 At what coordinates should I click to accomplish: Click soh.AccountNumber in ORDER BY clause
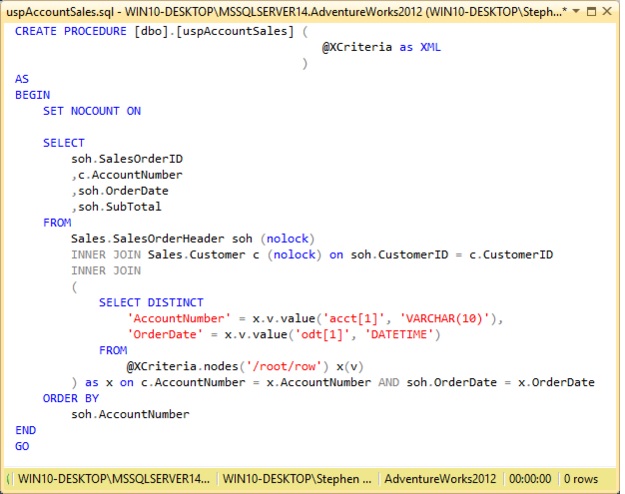pyautogui.click(x=130, y=414)
